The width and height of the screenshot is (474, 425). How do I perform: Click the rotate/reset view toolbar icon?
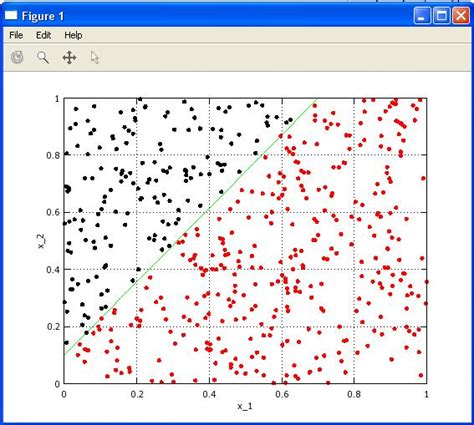(x=17, y=57)
